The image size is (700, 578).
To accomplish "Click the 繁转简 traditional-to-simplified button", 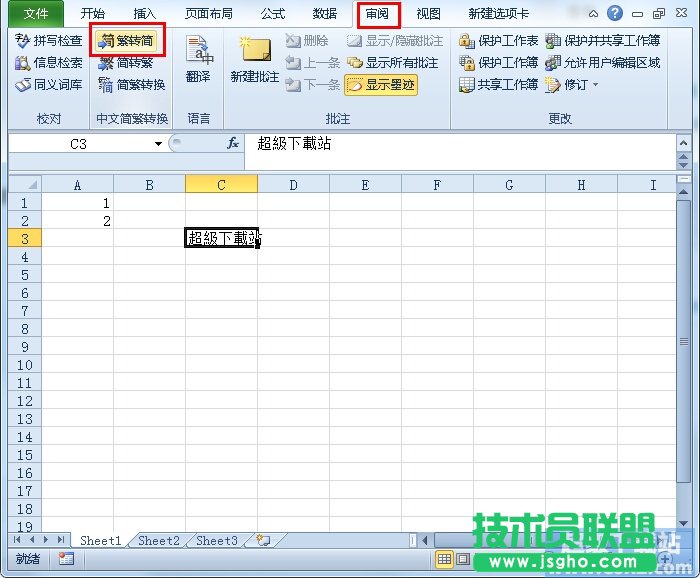I will point(128,40).
